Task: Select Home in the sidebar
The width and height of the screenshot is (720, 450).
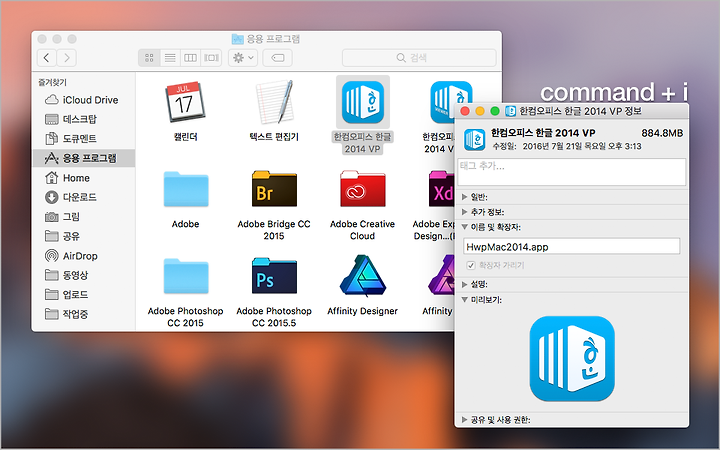Action: (x=84, y=178)
